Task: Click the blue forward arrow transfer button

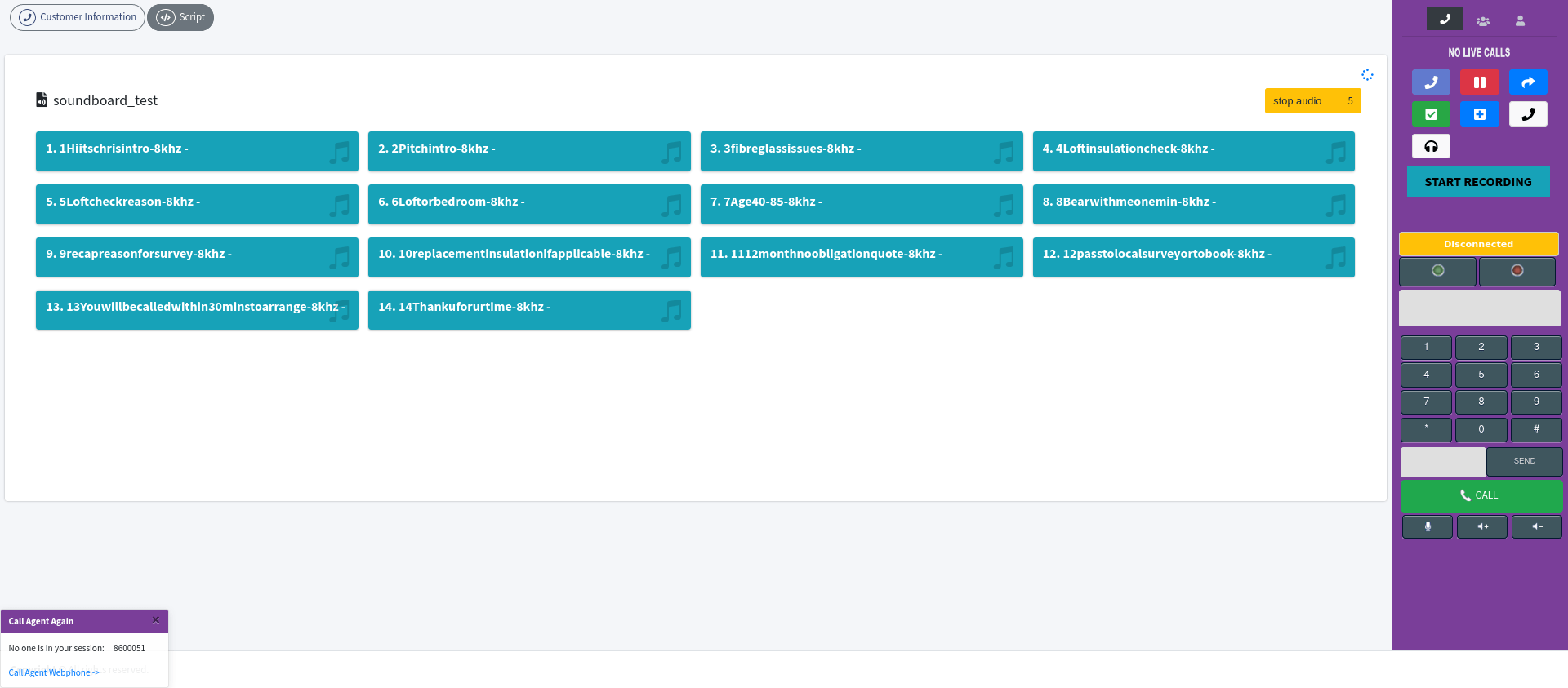Action: coord(1528,82)
